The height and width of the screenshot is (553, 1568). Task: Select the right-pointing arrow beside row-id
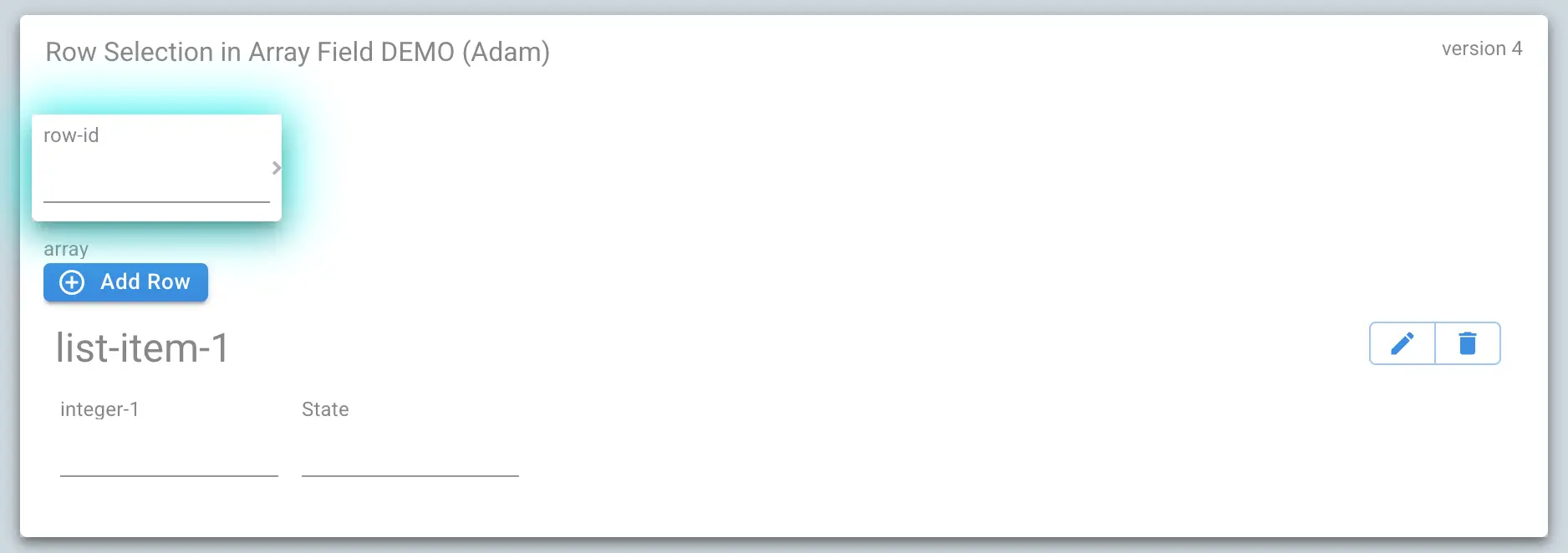pyautogui.click(x=277, y=168)
